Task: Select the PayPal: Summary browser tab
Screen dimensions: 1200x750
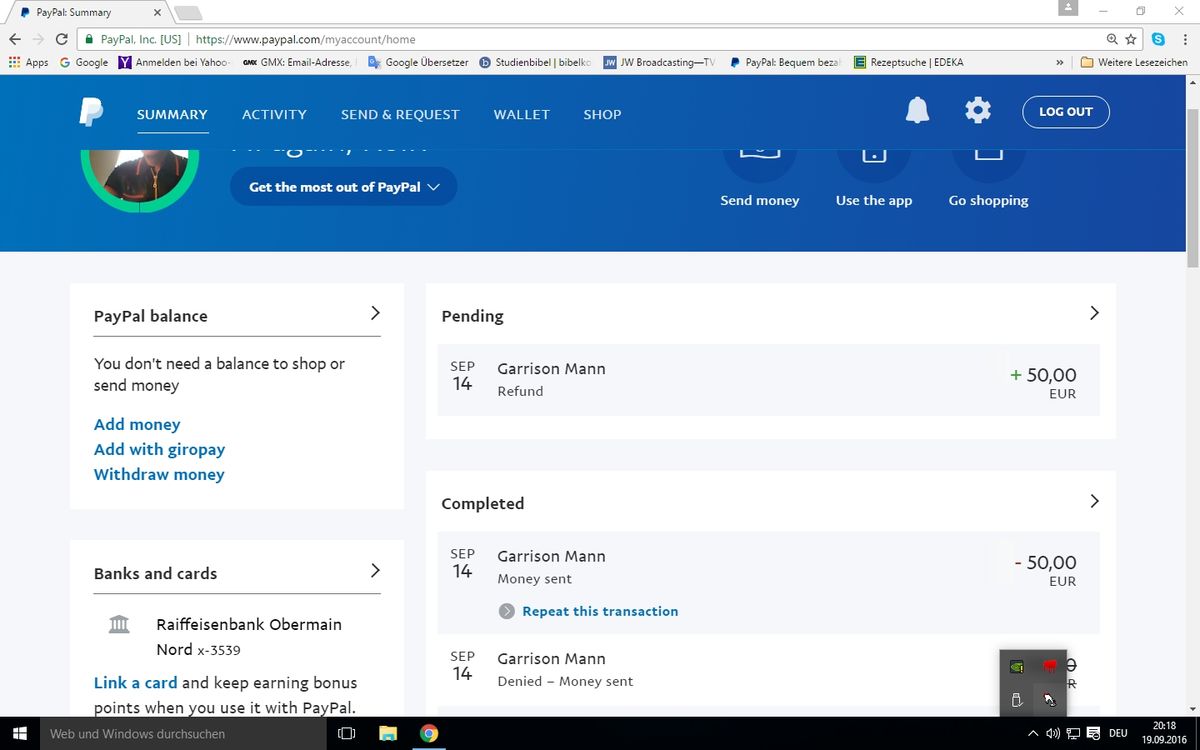Action: click(90, 12)
